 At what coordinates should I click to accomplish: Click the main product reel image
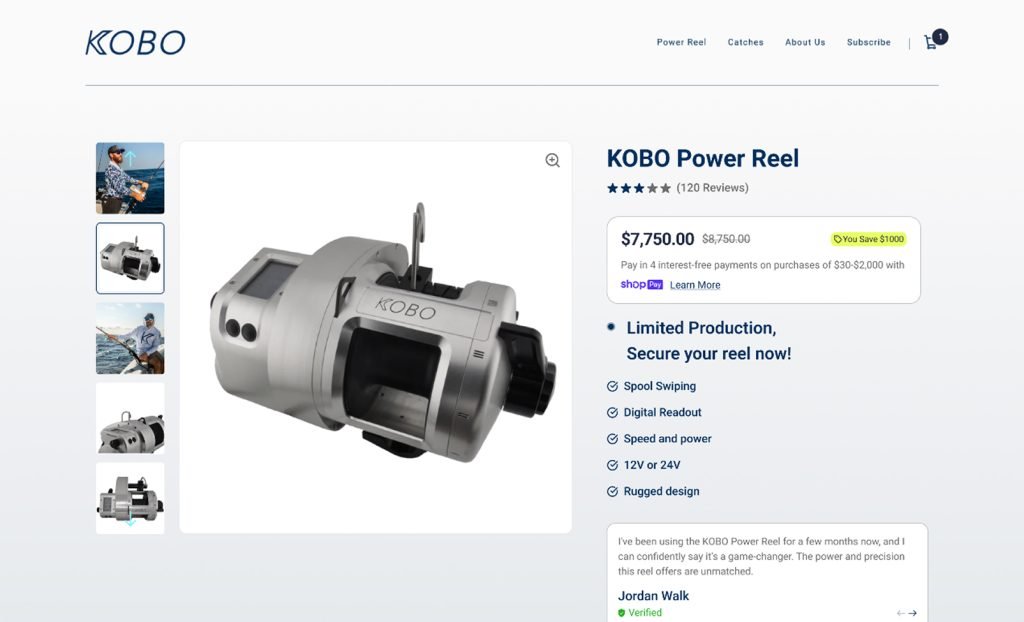[376, 337]
